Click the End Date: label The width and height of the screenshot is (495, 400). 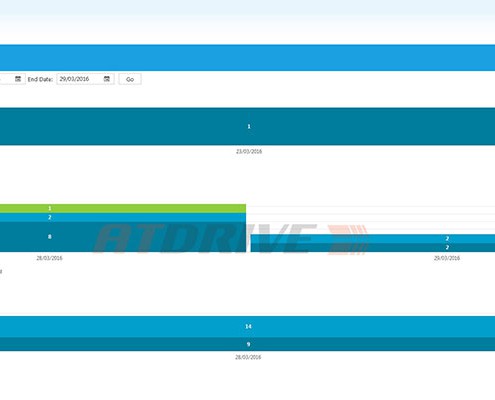point(40,79)
